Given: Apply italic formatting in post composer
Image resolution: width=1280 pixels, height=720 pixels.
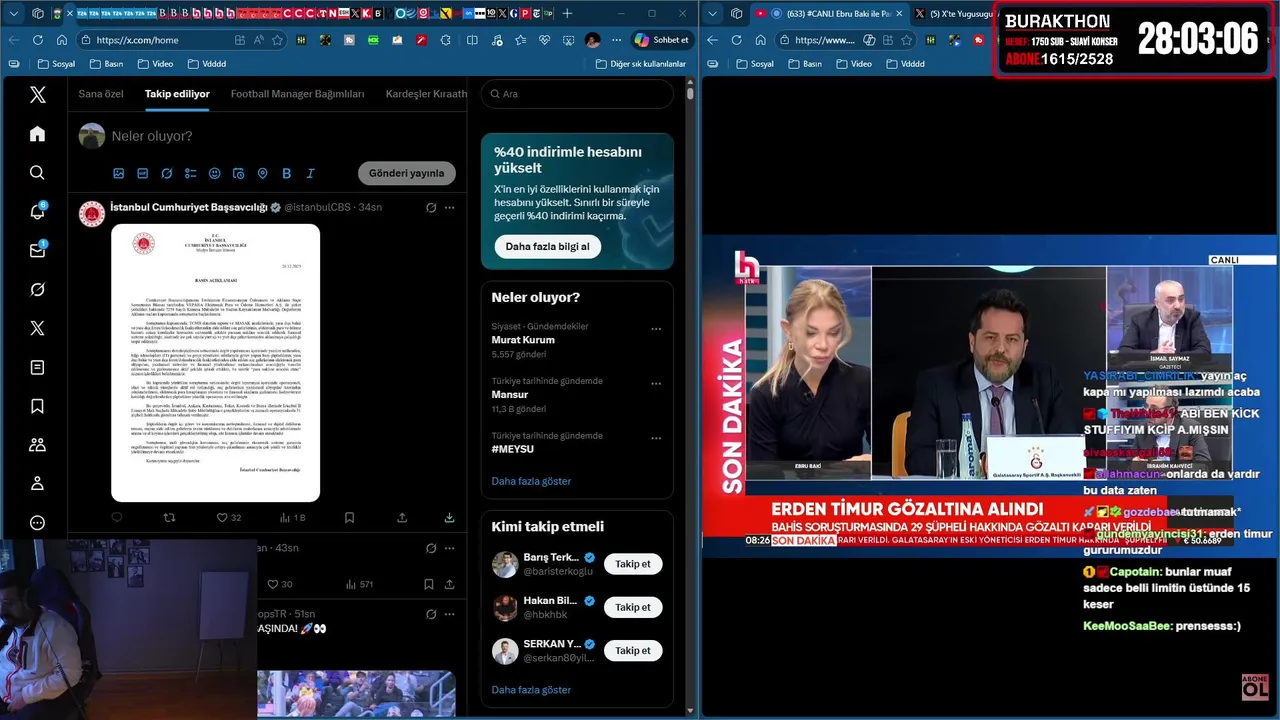Looking at the screenshot, I should (310, 173).
